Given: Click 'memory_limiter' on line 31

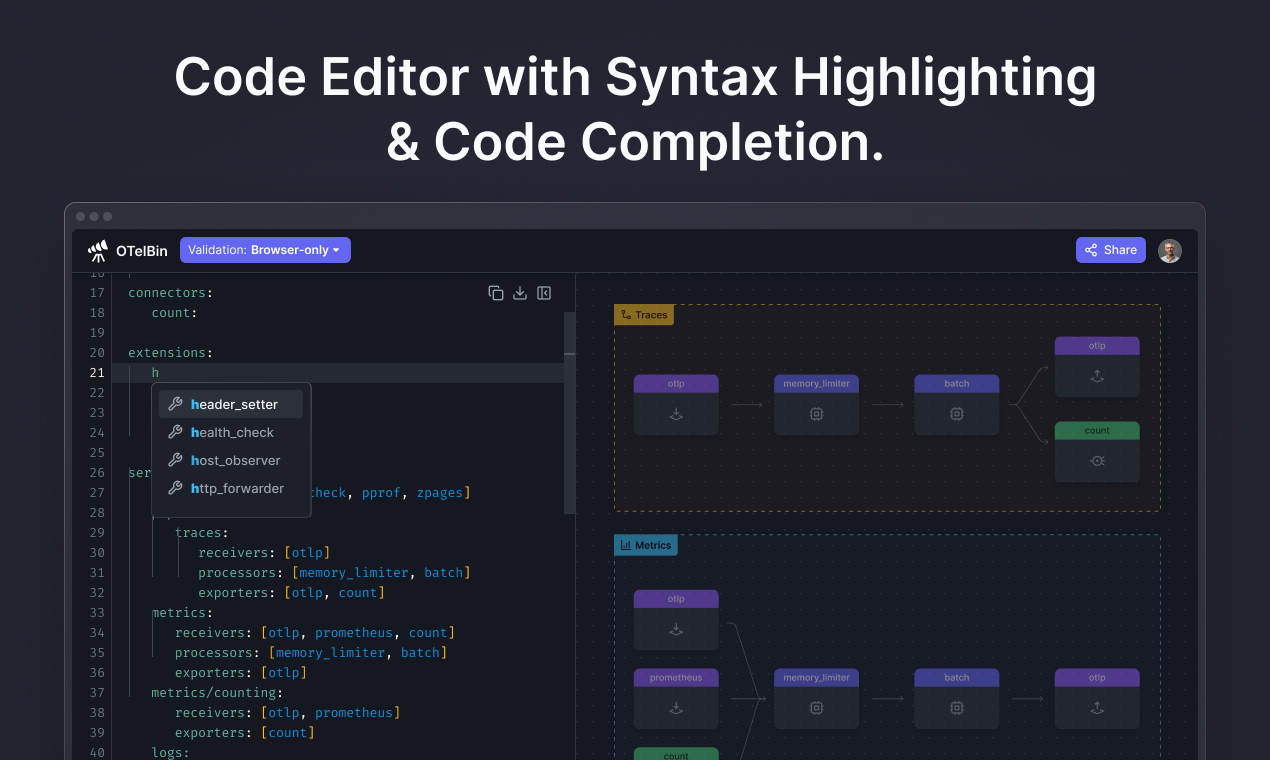Looking at the screenshot, I should tap(354, 573).
